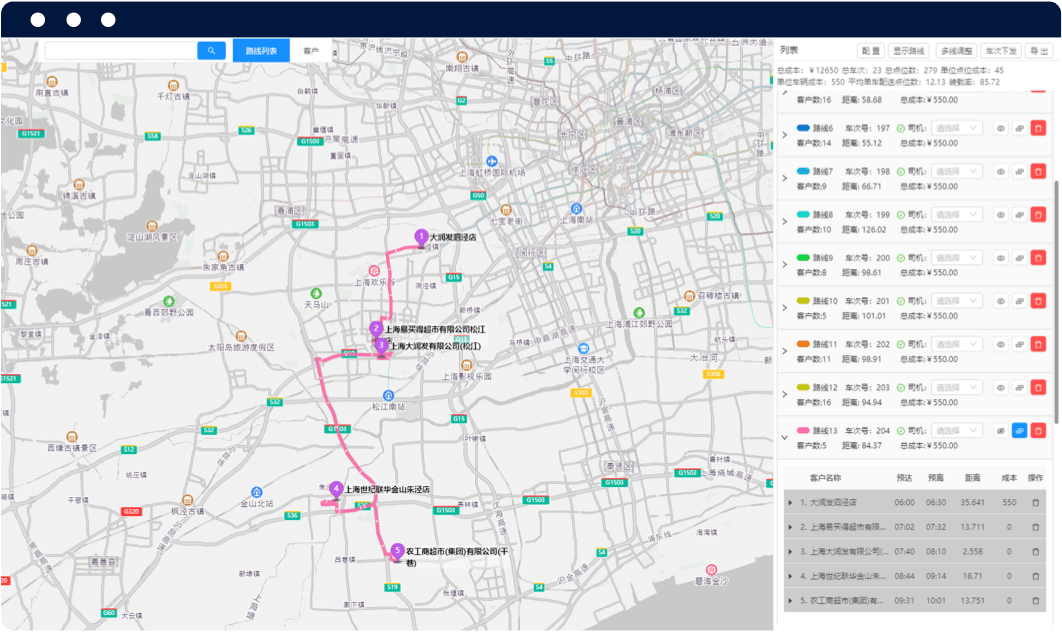Delete 路线13 with its red trash button
The image size is (1062, 632).
click(1038, 431)
